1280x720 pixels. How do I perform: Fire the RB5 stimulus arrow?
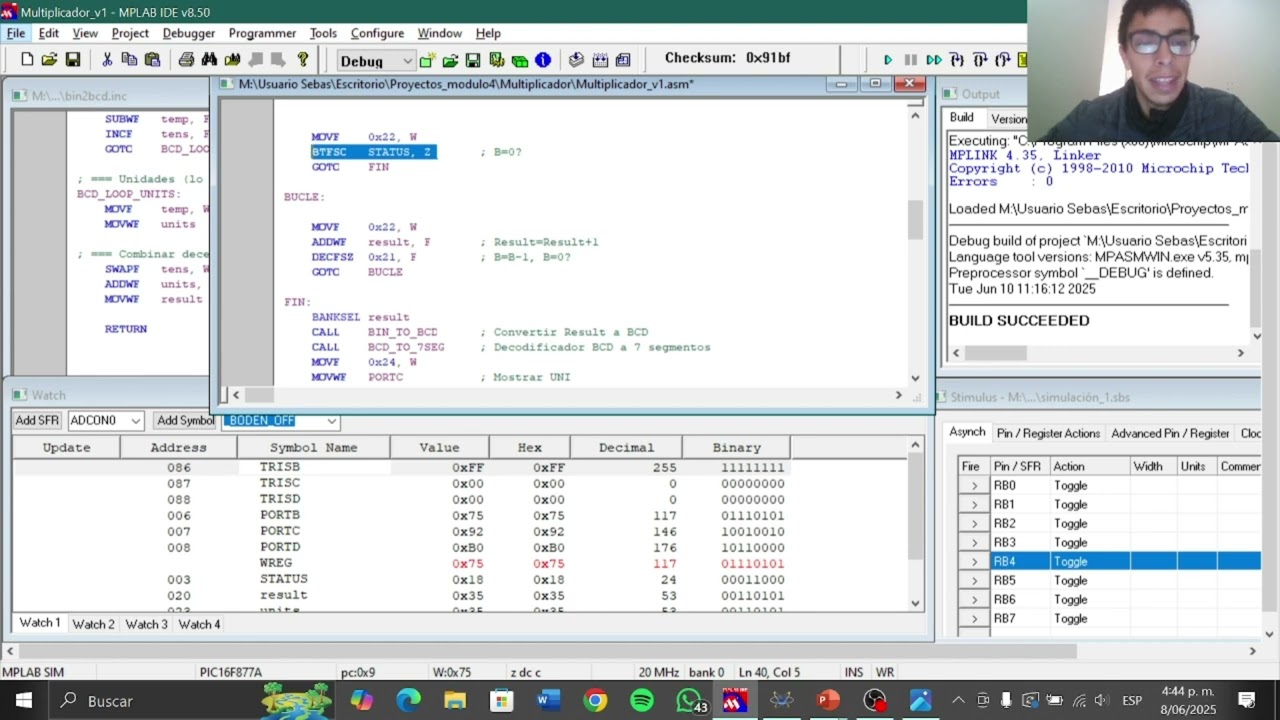pos(974,581)
